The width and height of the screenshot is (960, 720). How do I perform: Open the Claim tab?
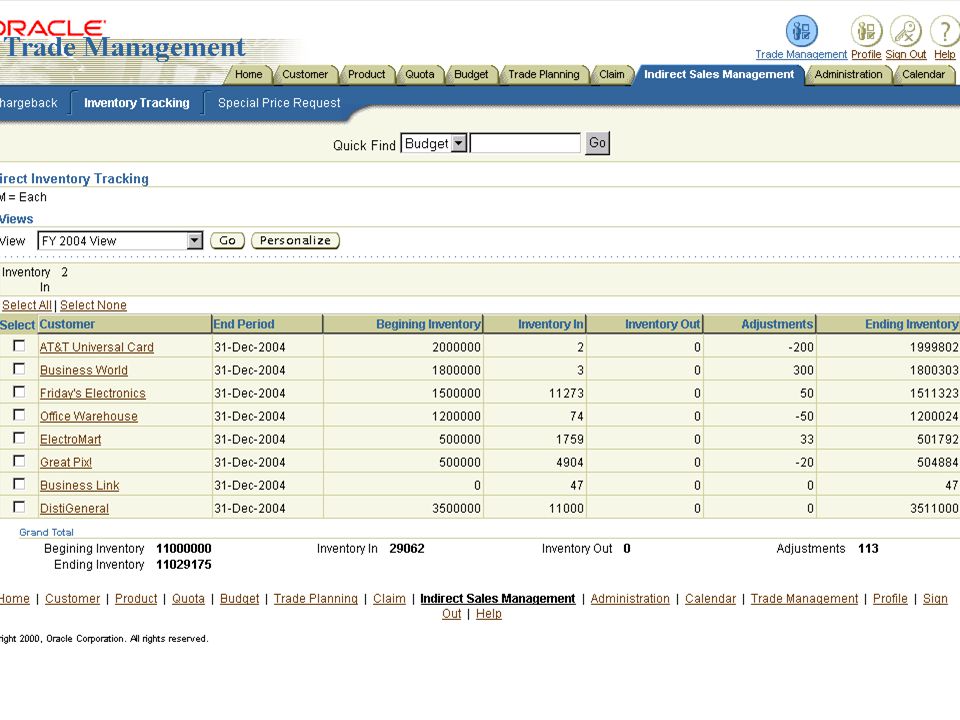coord(612,75)
